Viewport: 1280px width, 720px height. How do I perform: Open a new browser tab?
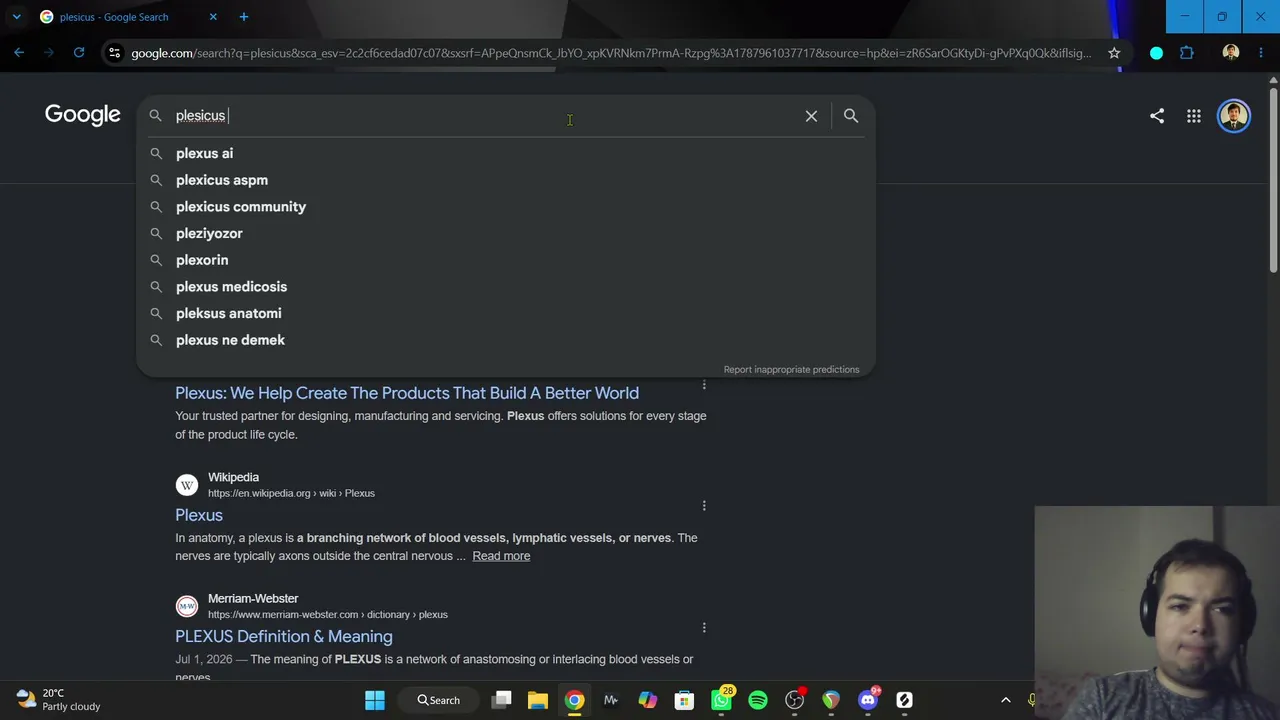point(244,17)
